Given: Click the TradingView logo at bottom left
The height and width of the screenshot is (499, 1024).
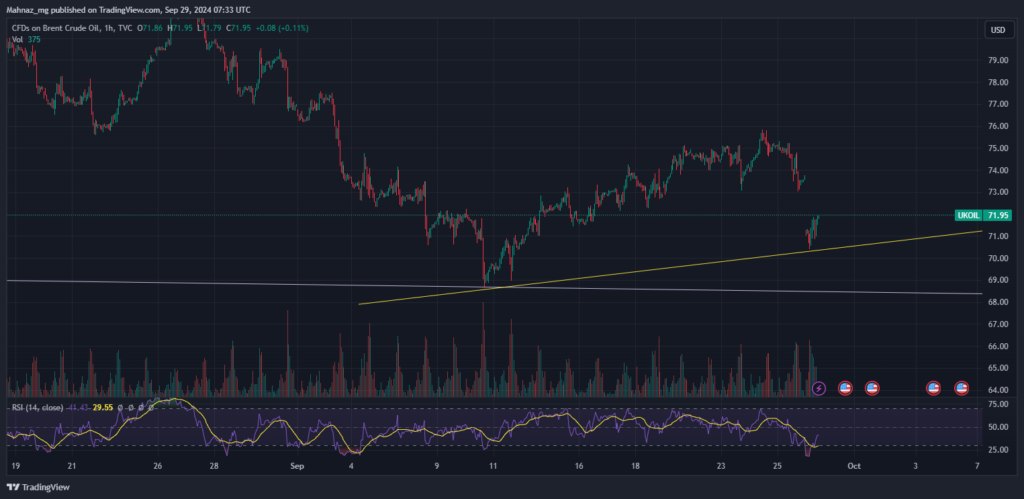Looking at the screenshot, I should click(38, 487).
